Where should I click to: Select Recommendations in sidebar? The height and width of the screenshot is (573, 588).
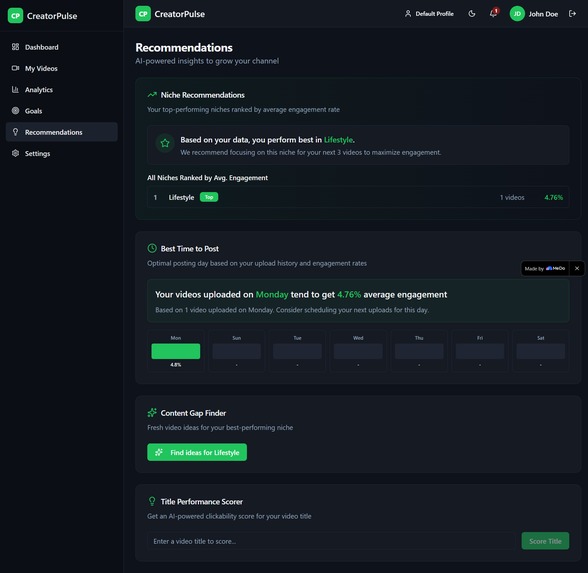click(62, 132)
